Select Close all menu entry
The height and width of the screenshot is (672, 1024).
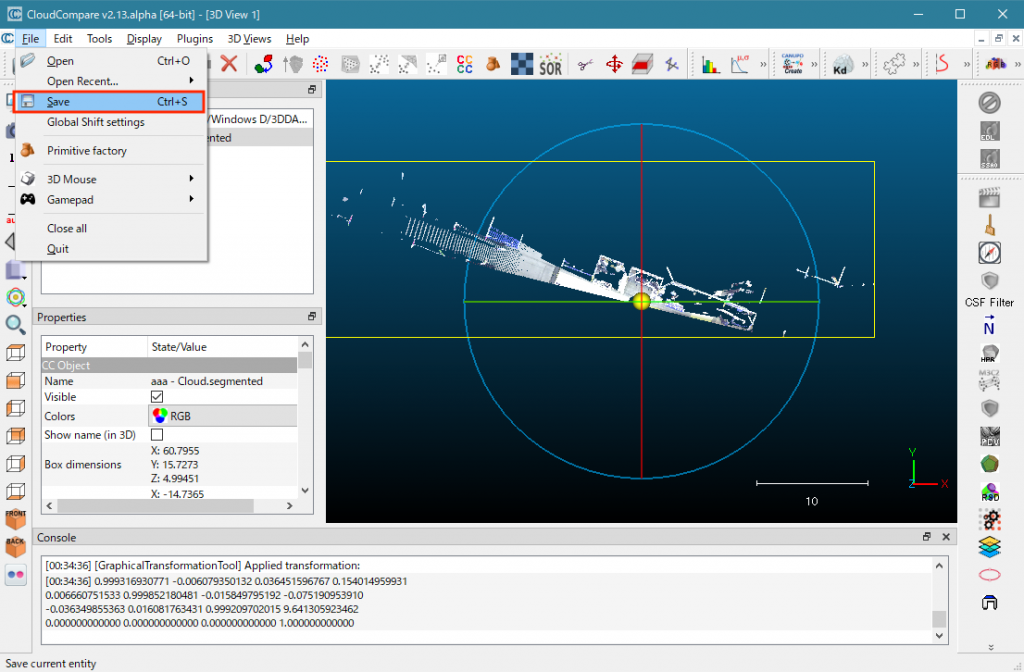[x=67, y=228]
